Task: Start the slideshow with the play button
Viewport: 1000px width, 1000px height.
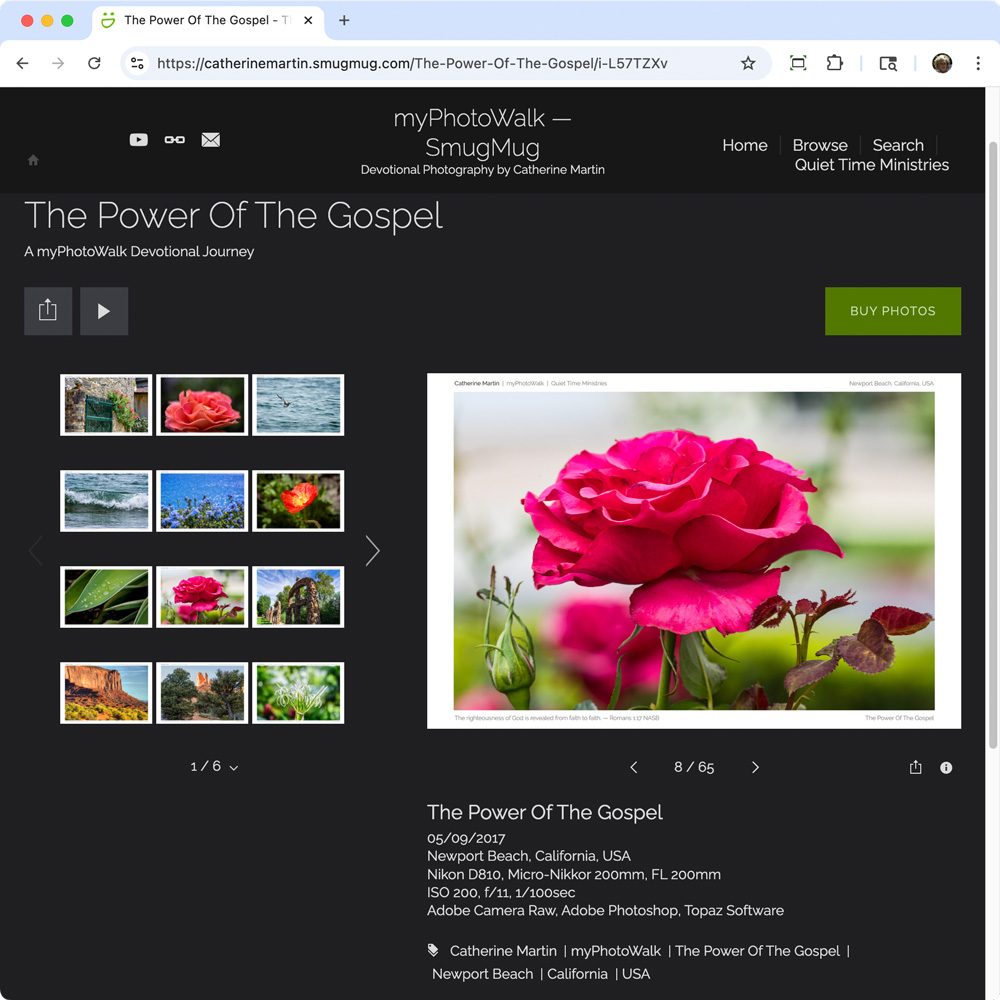Action: 104,311
